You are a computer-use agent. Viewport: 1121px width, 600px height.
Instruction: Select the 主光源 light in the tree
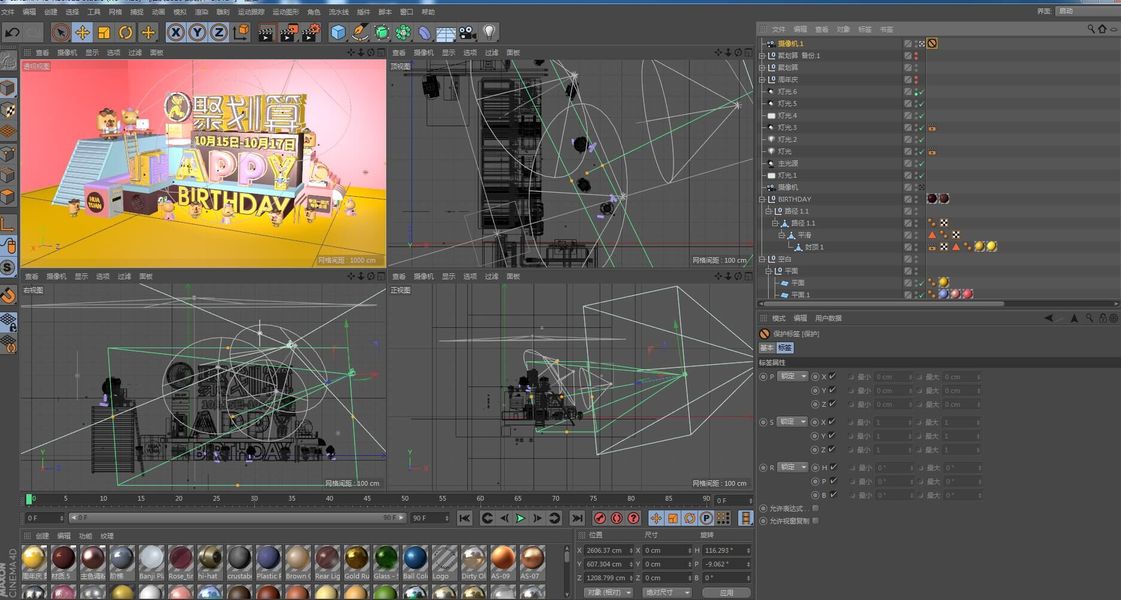coord(787,163)
